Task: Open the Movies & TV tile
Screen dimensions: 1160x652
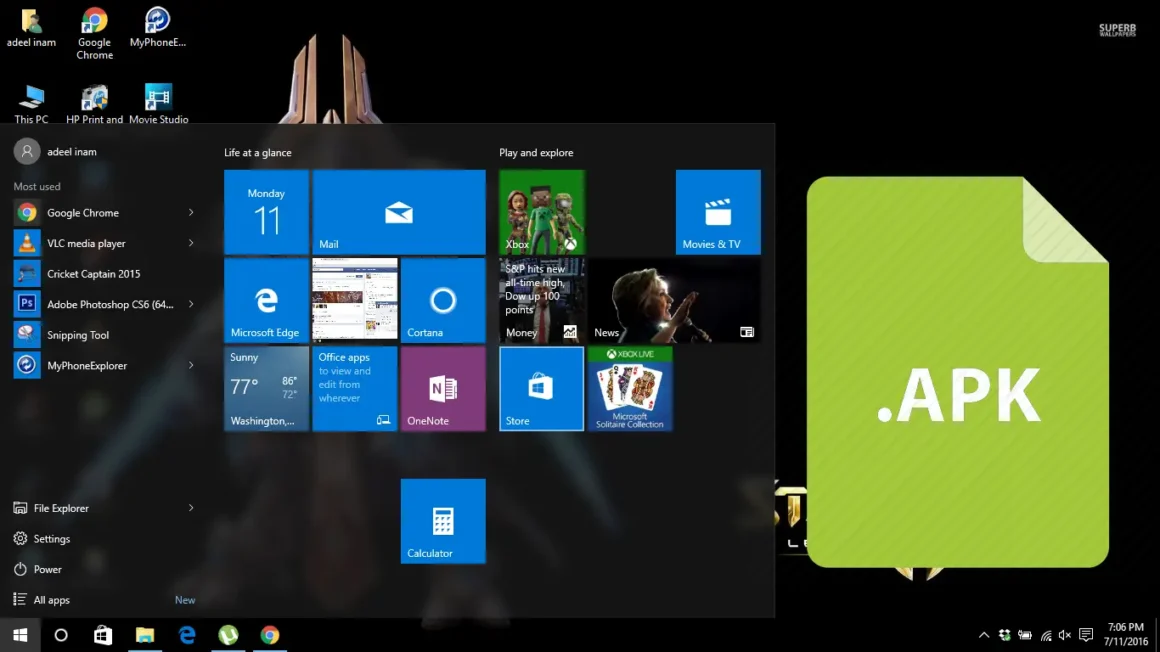Action: click(x=718, y=212)
